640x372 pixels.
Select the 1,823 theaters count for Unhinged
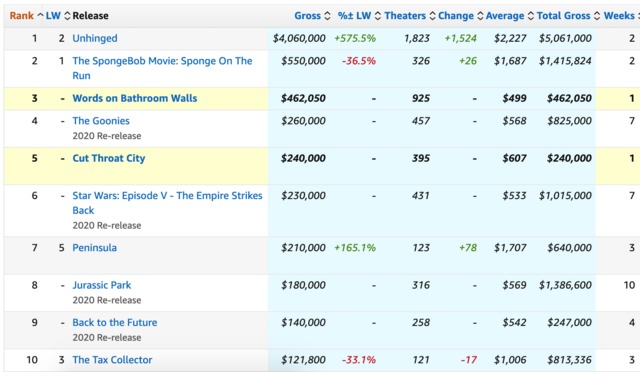(x=417, y=38)
